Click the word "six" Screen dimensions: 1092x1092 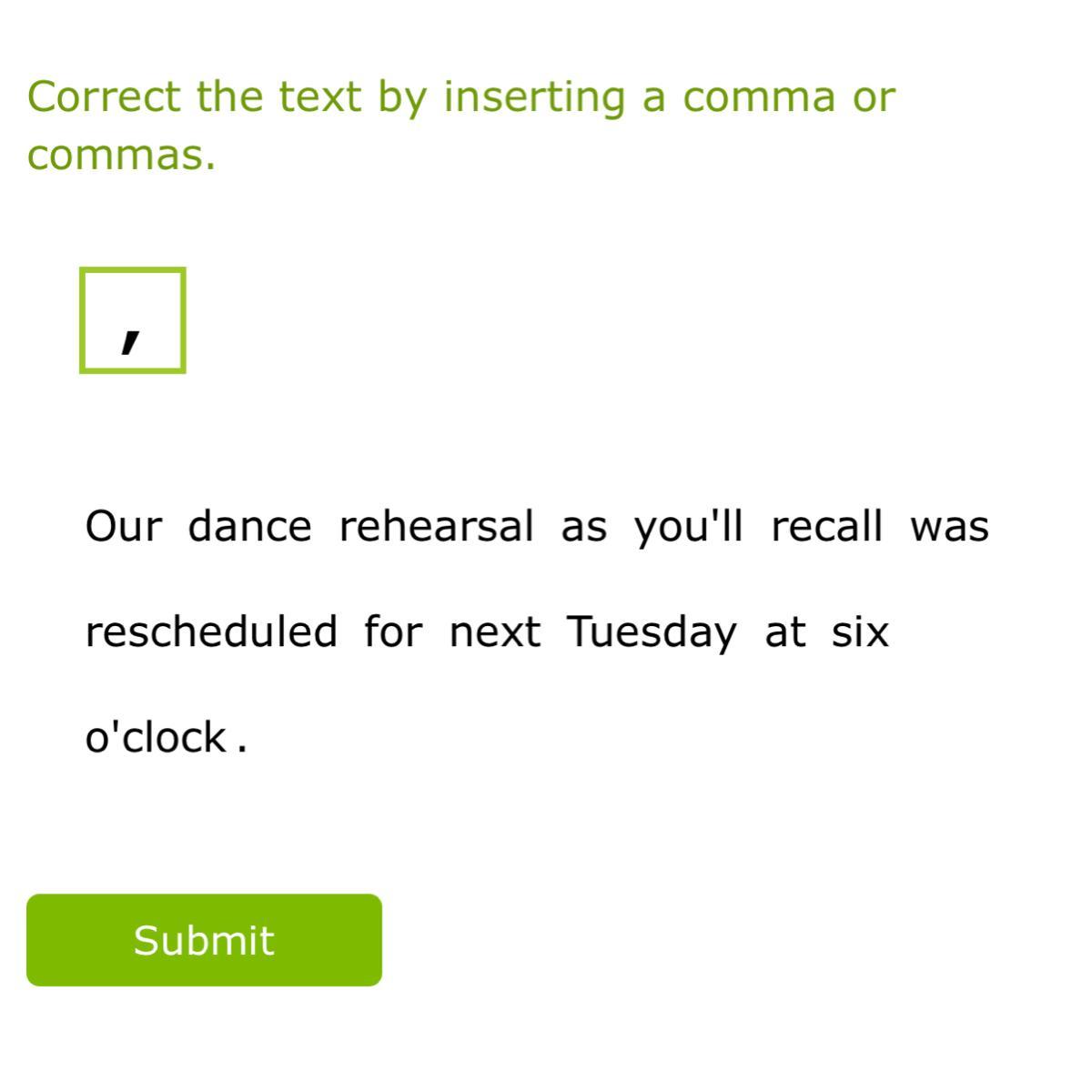click(860, 632)
